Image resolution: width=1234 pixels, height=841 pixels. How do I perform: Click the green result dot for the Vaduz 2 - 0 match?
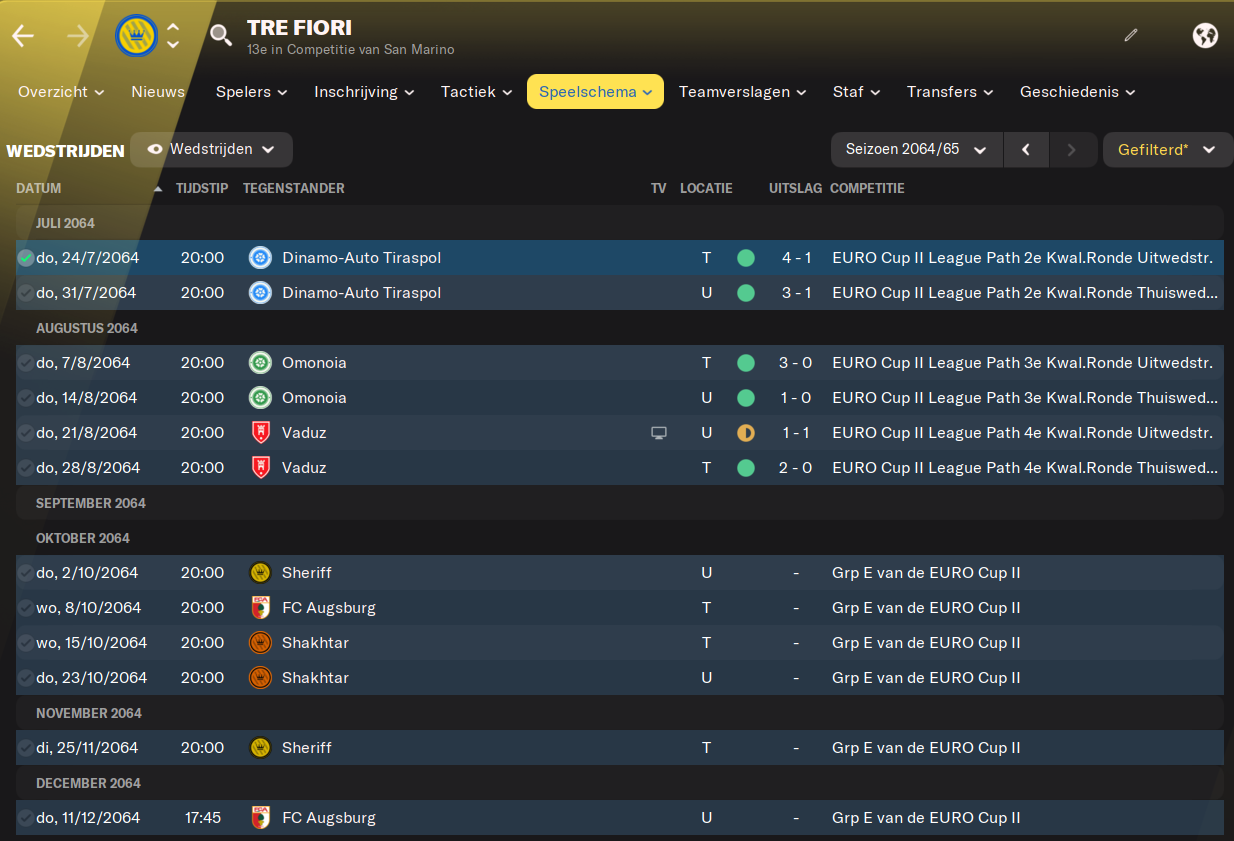pos(746,468)
